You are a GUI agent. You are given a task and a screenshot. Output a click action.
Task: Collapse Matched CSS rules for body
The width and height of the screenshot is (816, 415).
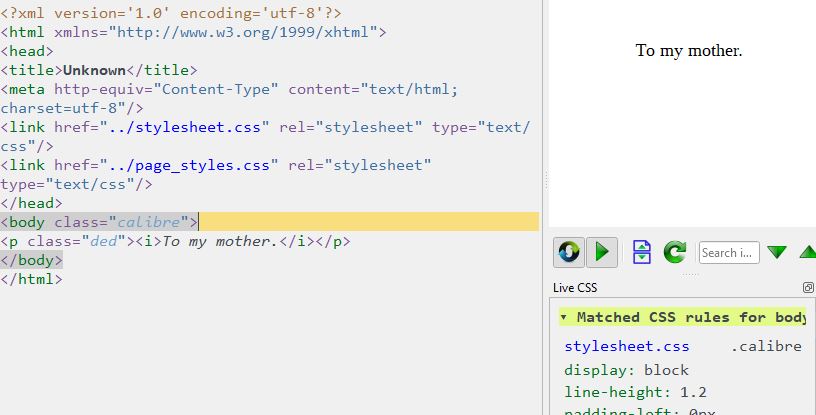(563, 317)
